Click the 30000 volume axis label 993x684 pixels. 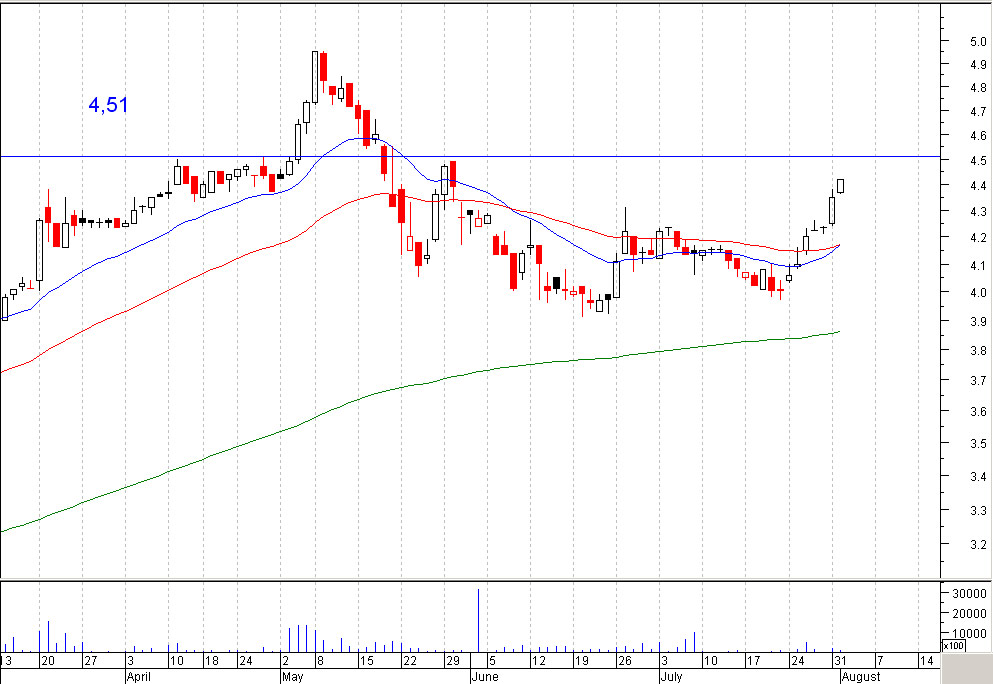click(x=969, y=593)
